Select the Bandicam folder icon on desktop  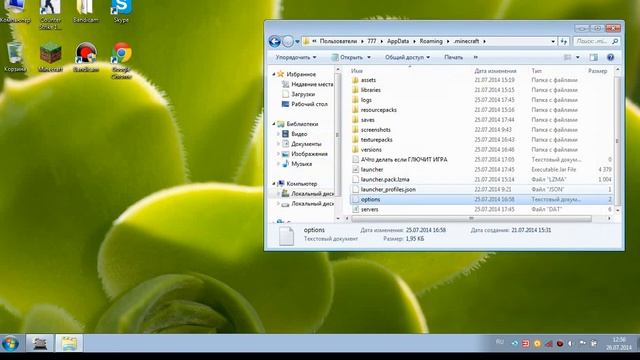pos(85,11)
